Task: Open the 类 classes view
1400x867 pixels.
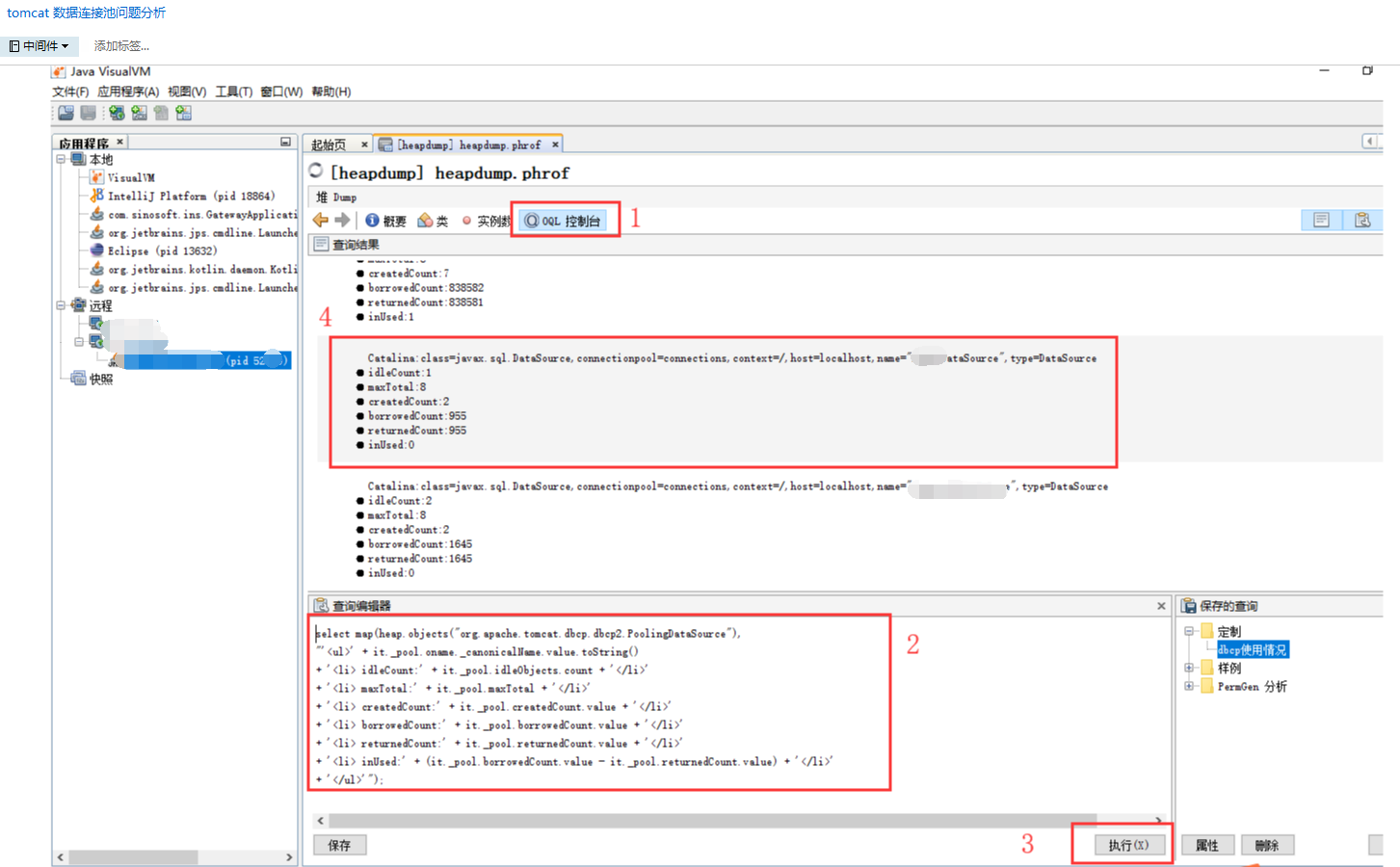Action: (433, 221)
